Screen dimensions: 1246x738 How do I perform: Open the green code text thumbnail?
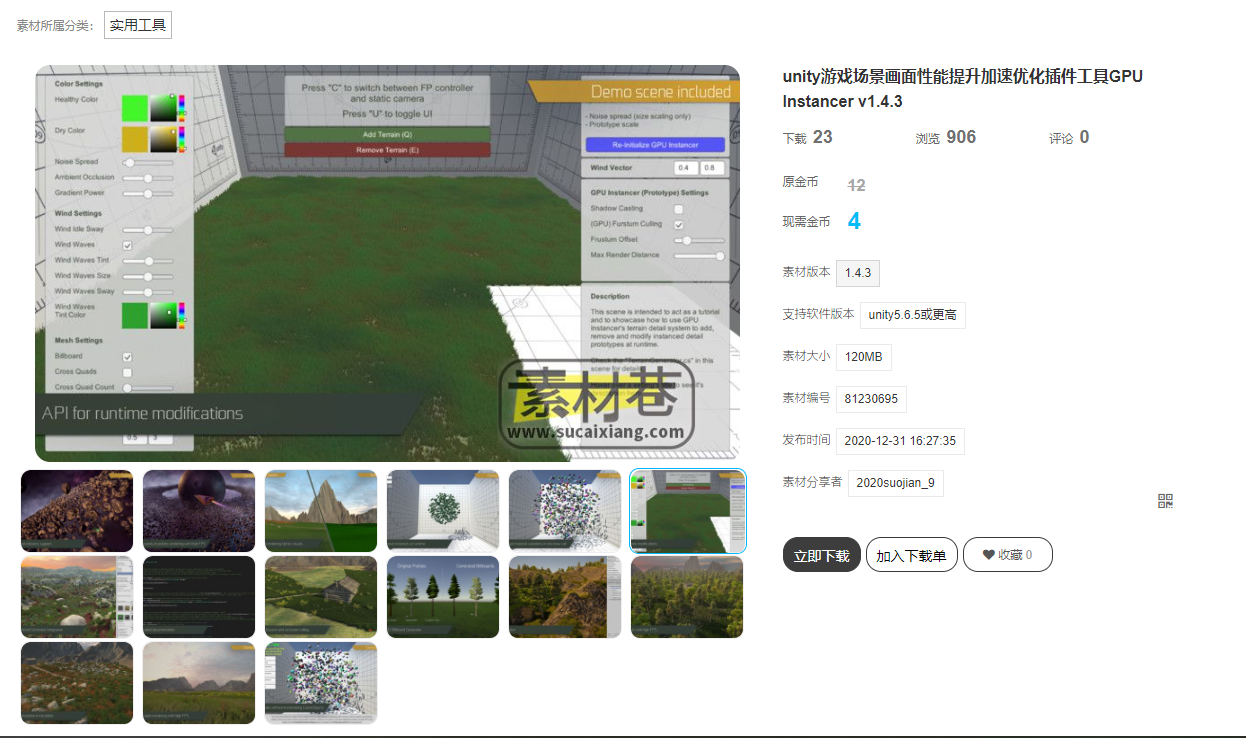tap(199, 597)
